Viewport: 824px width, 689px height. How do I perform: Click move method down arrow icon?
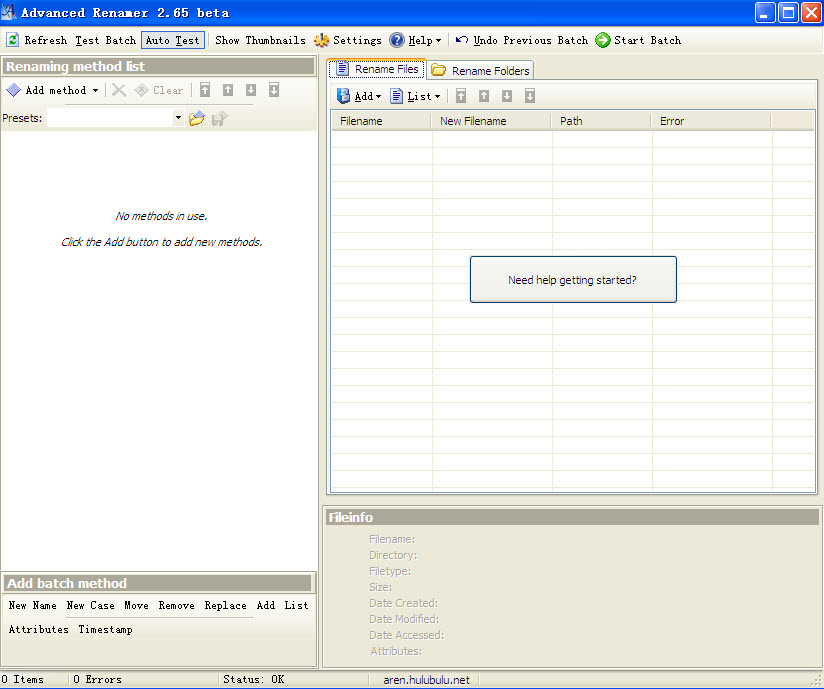251,90
